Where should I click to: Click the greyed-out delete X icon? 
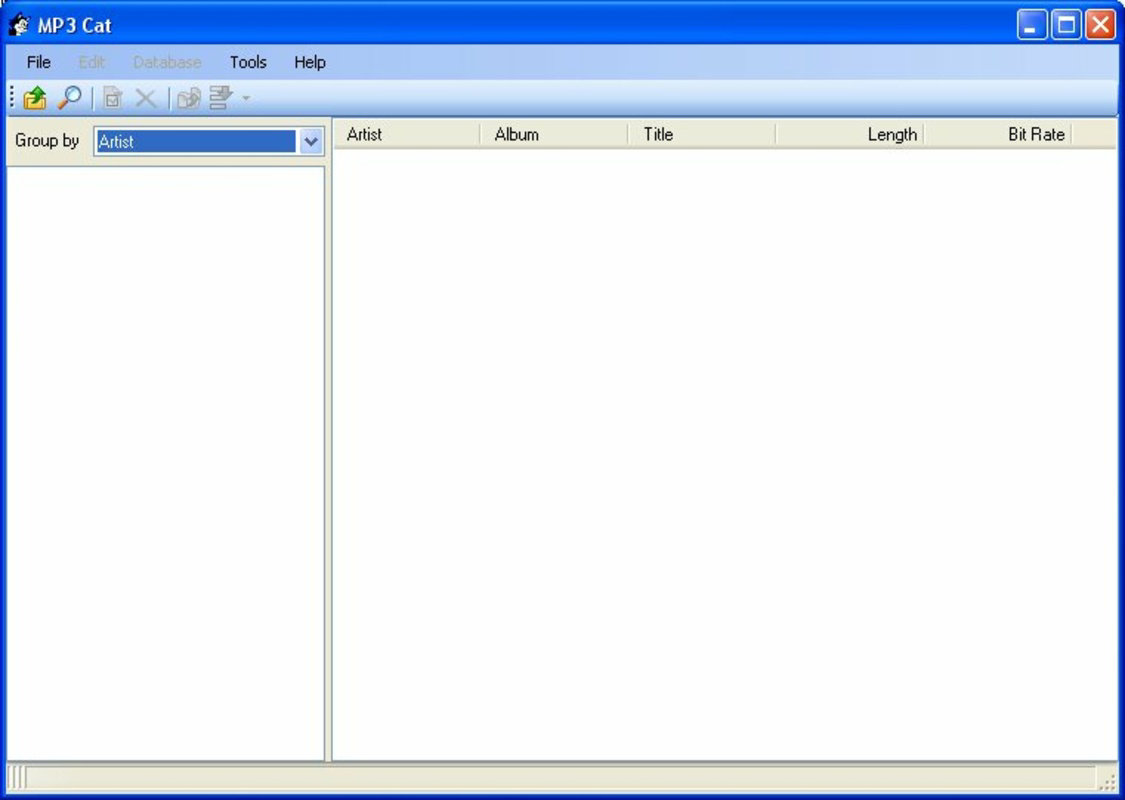[x=146, y=98]
